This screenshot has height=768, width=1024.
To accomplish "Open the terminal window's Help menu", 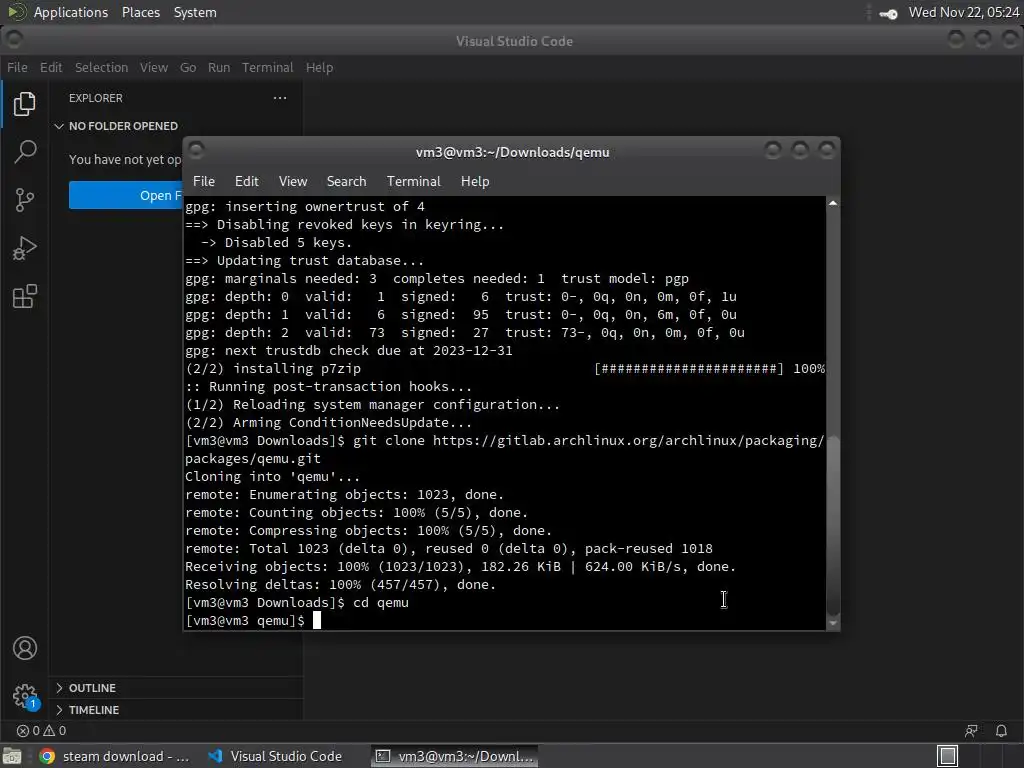I will pyautogui.click(x=475, y=182).
